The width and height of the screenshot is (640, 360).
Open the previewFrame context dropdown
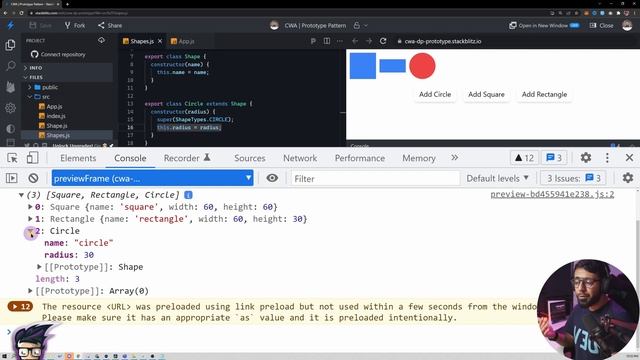click(x=152, y=178)
